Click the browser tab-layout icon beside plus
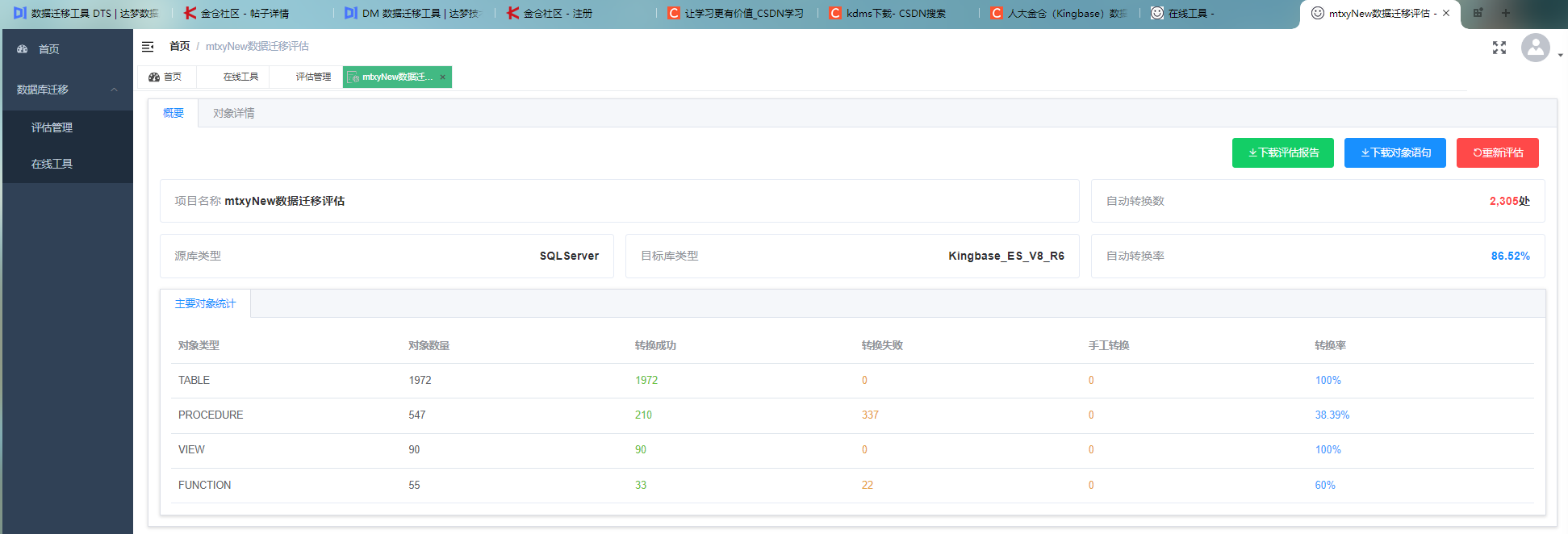 (1478, 13)
